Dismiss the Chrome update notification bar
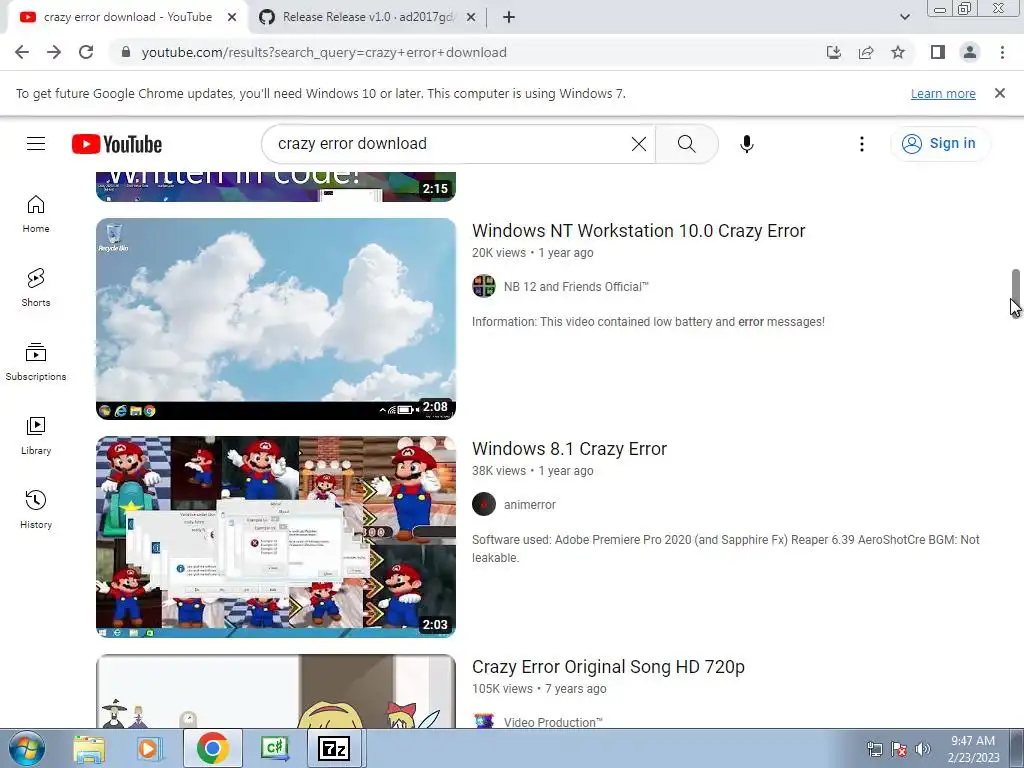This screenshot has height=768, width=1024. 999,93
